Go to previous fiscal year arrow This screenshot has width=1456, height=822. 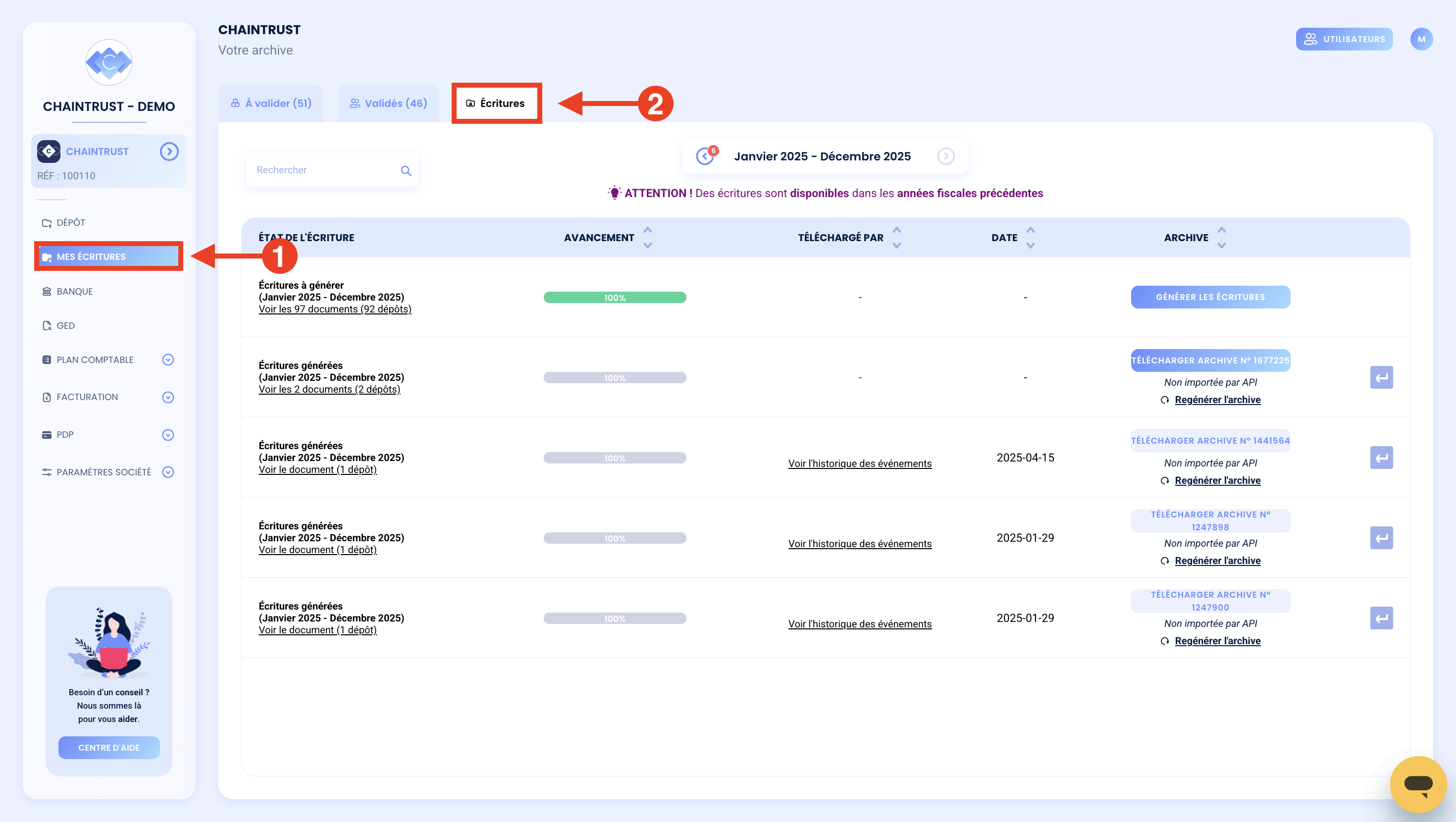[x=704, y=156]
